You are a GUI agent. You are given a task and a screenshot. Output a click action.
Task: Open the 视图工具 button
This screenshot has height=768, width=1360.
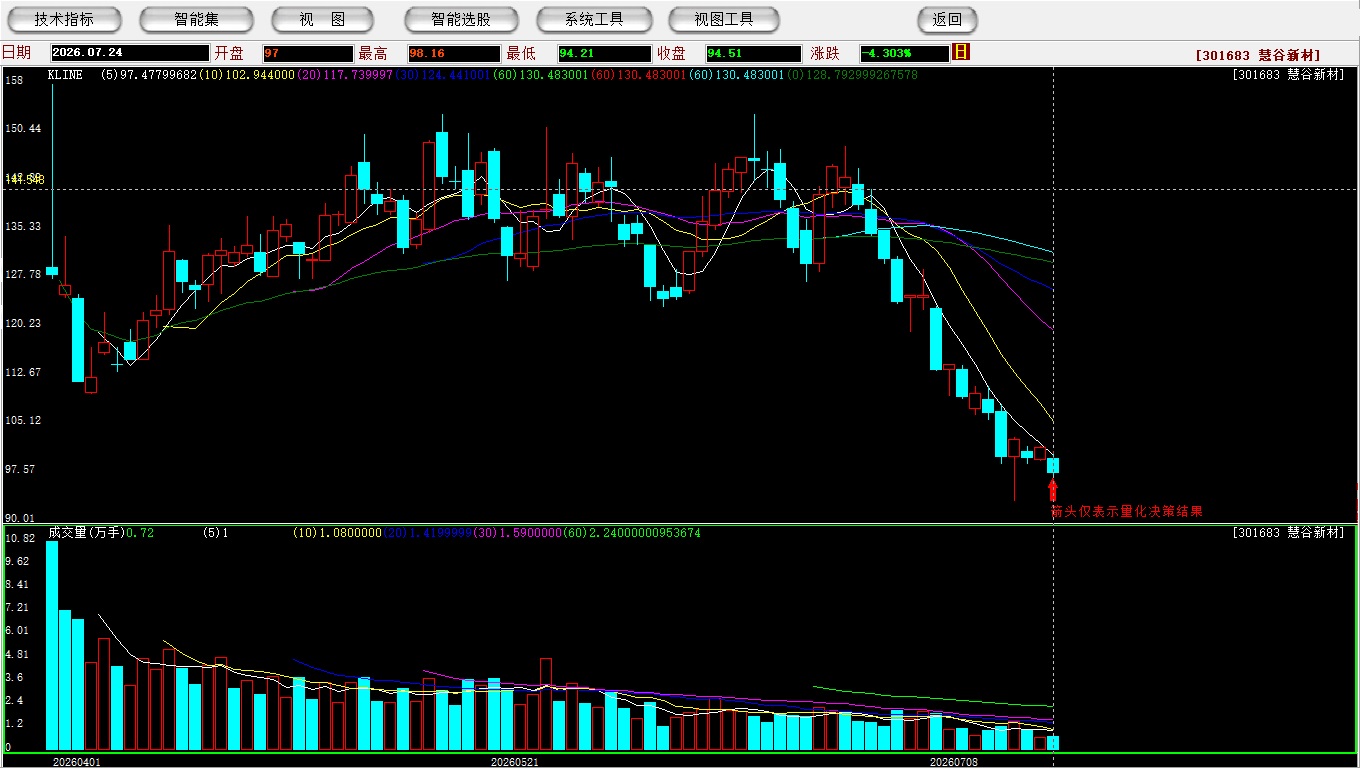pyautogui.click(x=724, y=19)
